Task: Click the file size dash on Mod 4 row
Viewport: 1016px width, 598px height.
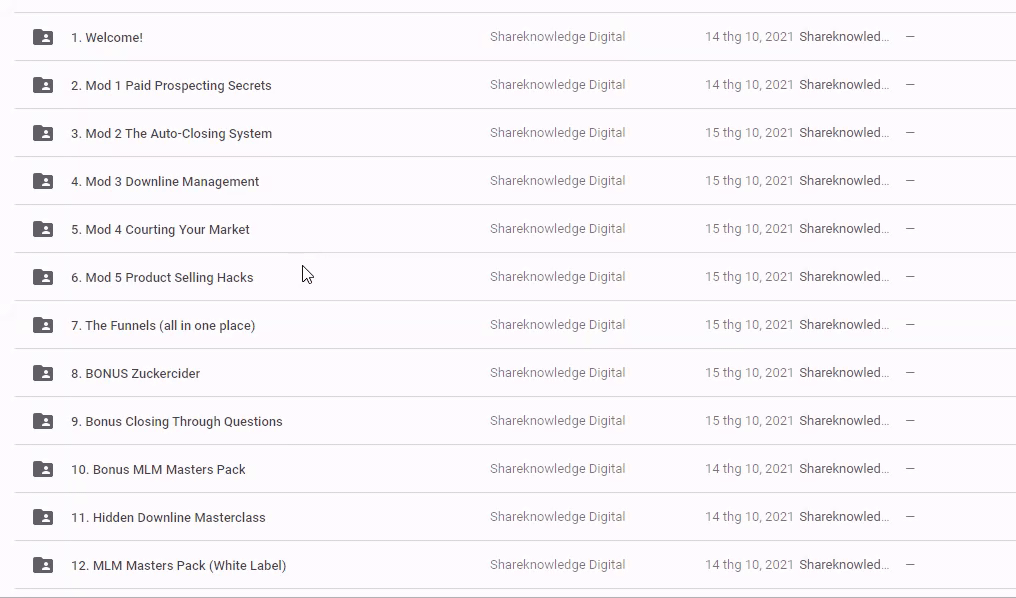Action: coord(910,229)
